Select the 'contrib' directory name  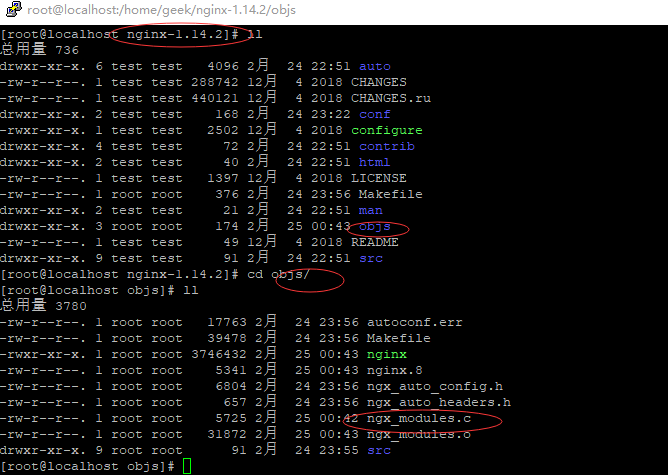click(x=387, y=147)
